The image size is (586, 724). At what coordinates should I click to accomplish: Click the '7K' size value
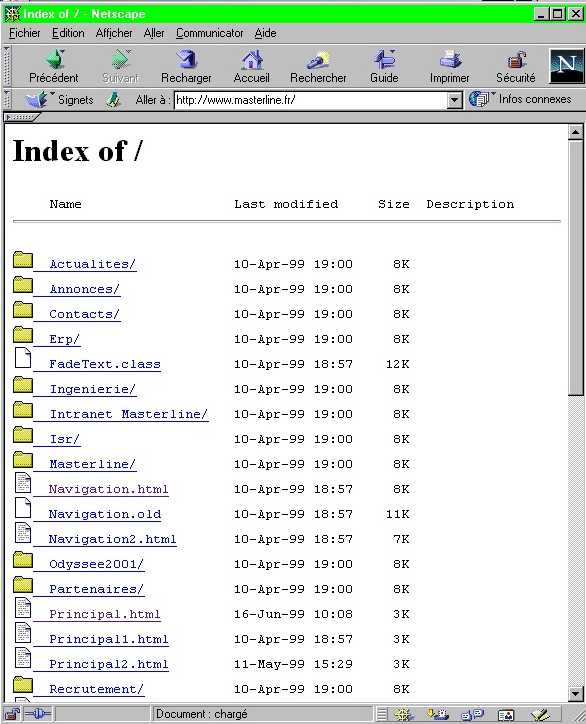(401, 539)
